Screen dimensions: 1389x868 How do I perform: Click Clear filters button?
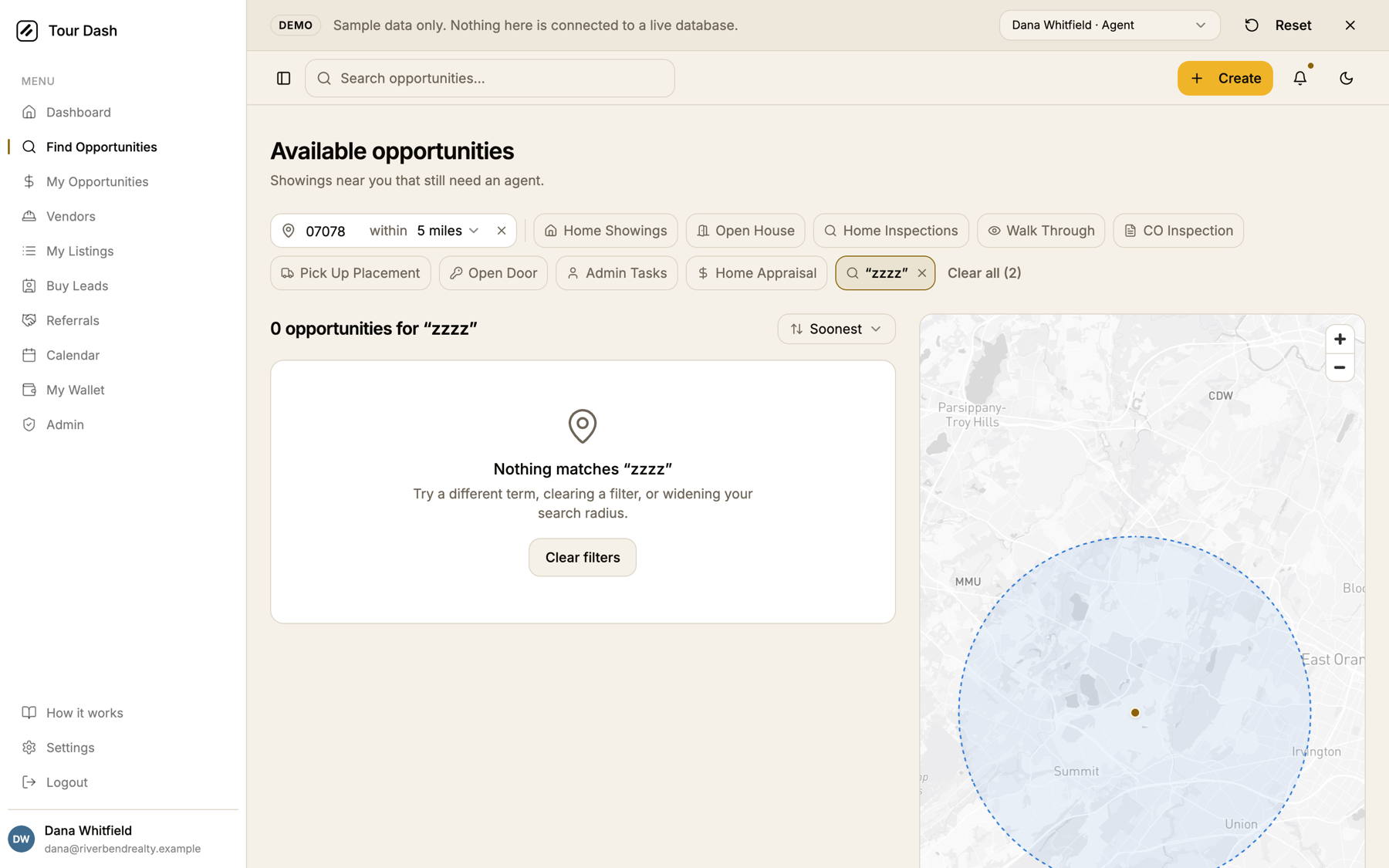tap(583, 558)
